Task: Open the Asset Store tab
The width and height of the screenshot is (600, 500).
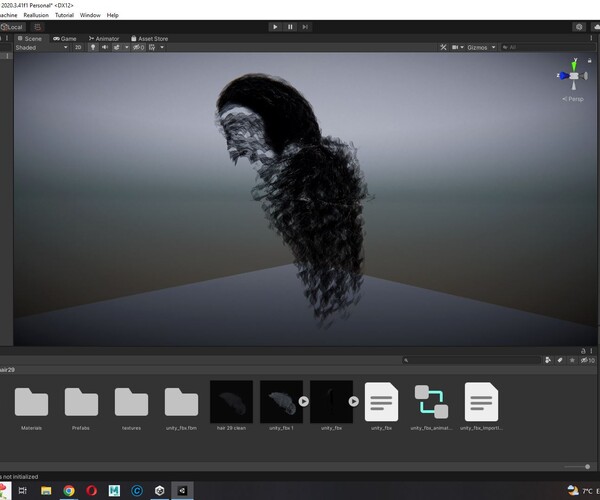Action: coord(149,39)
